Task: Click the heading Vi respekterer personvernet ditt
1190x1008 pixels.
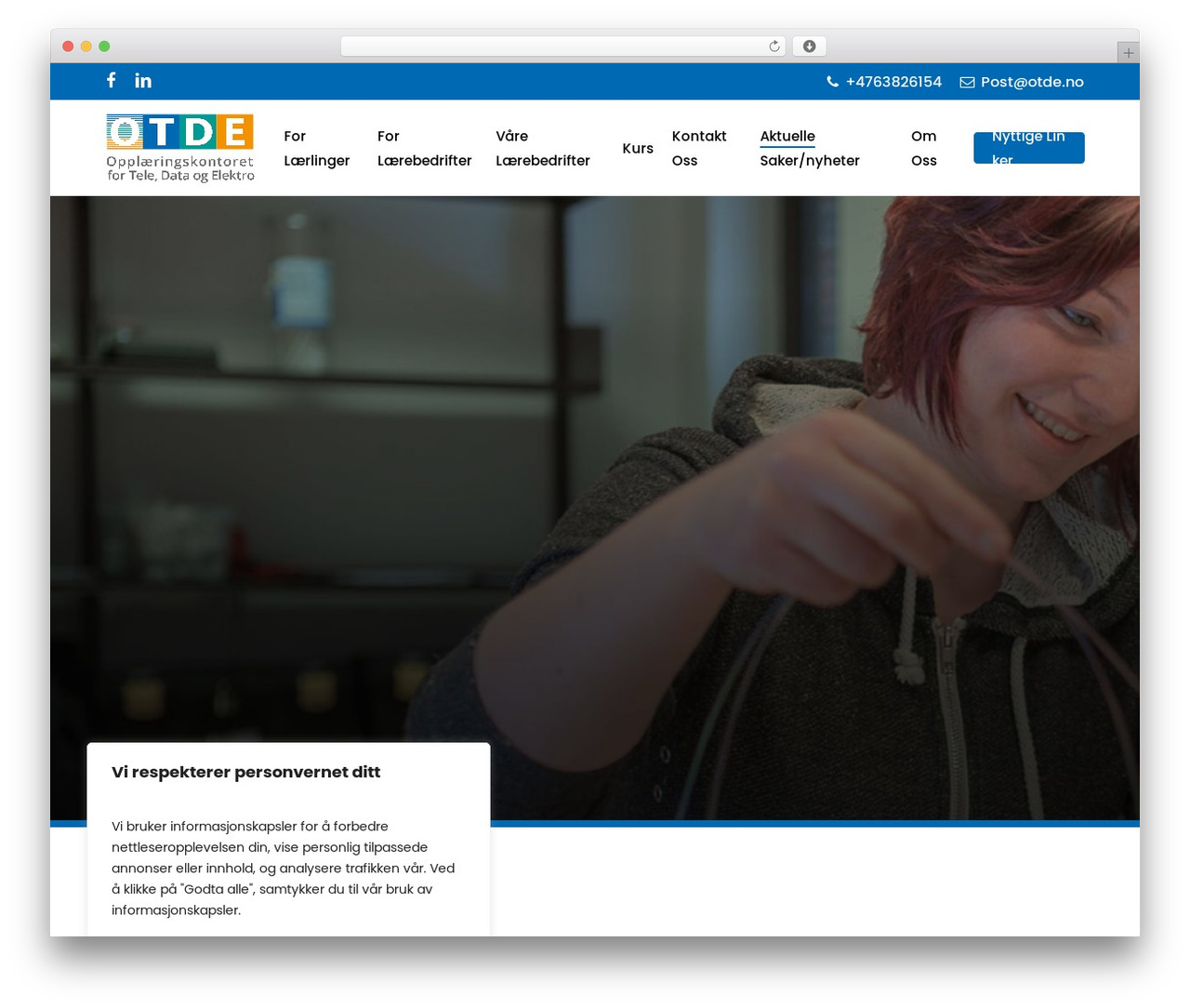Action: [x=245, y=772]
